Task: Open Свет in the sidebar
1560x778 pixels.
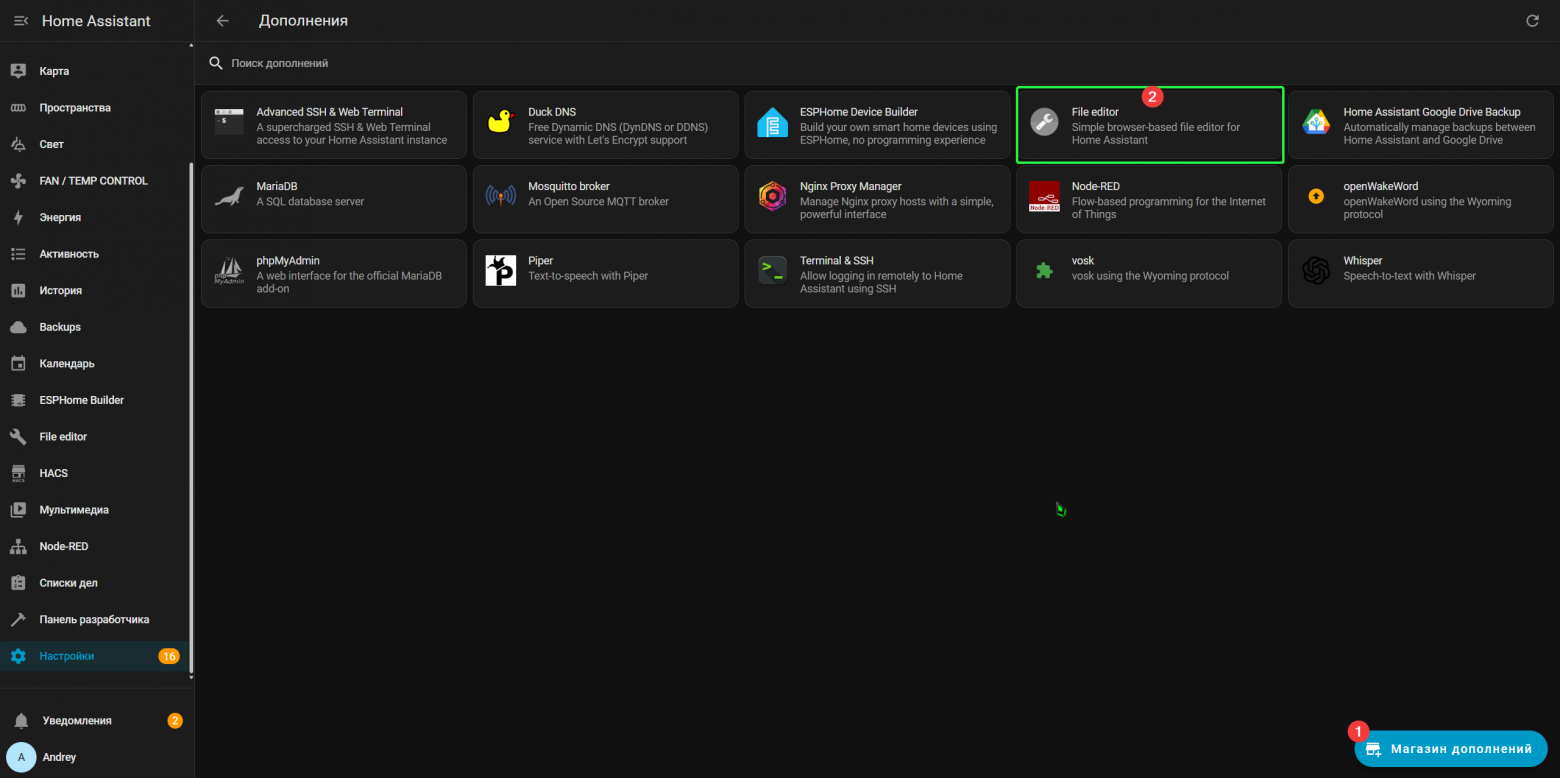Action: [94, 144]
